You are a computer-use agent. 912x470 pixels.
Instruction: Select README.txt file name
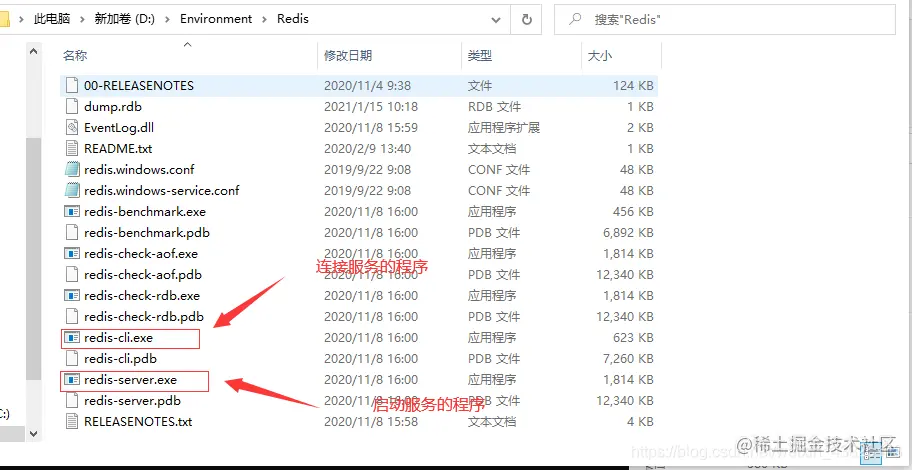click(118, 148)
